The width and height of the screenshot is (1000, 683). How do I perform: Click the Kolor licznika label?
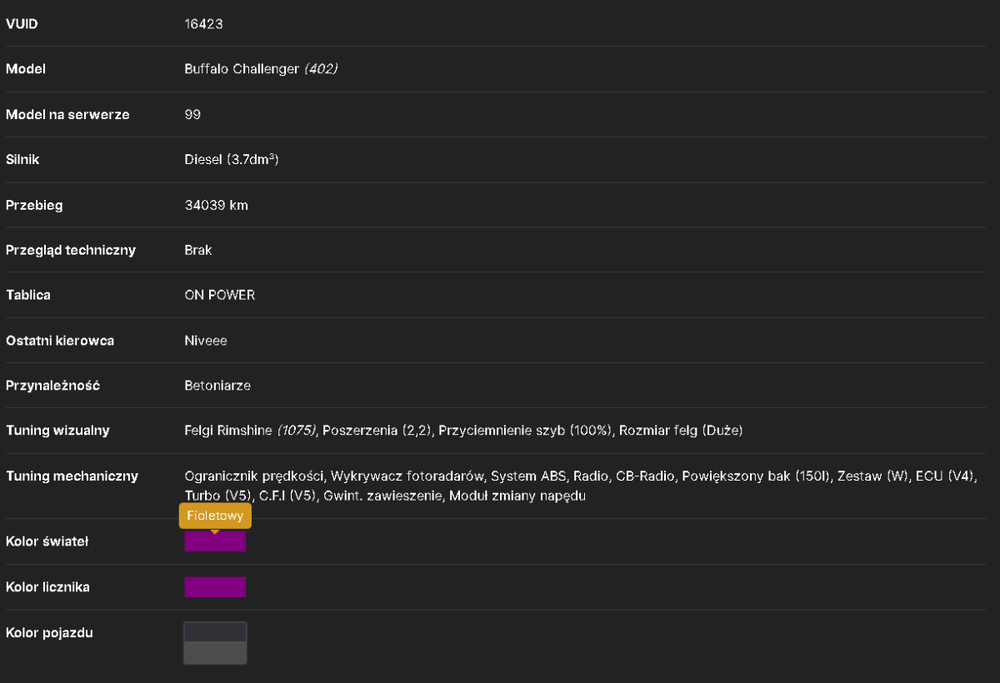(x=48, y=587)
